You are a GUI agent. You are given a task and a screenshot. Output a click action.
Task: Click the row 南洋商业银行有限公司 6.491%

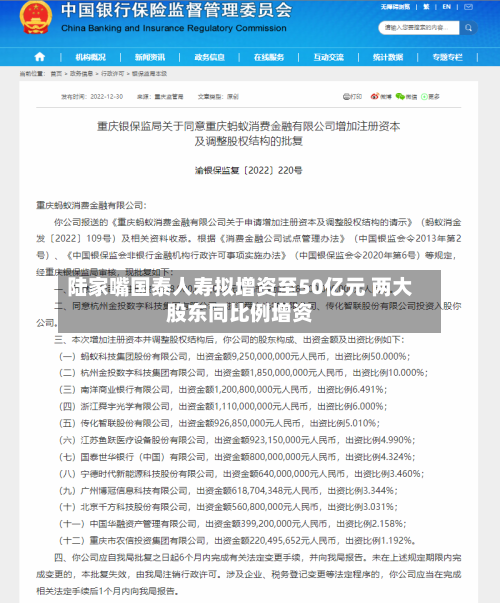pyautogui.click(x=223, y=390)
